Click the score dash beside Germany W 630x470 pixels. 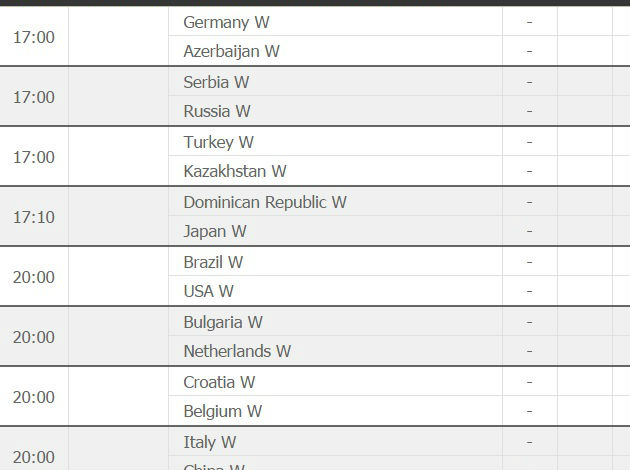tap(529, 22)
